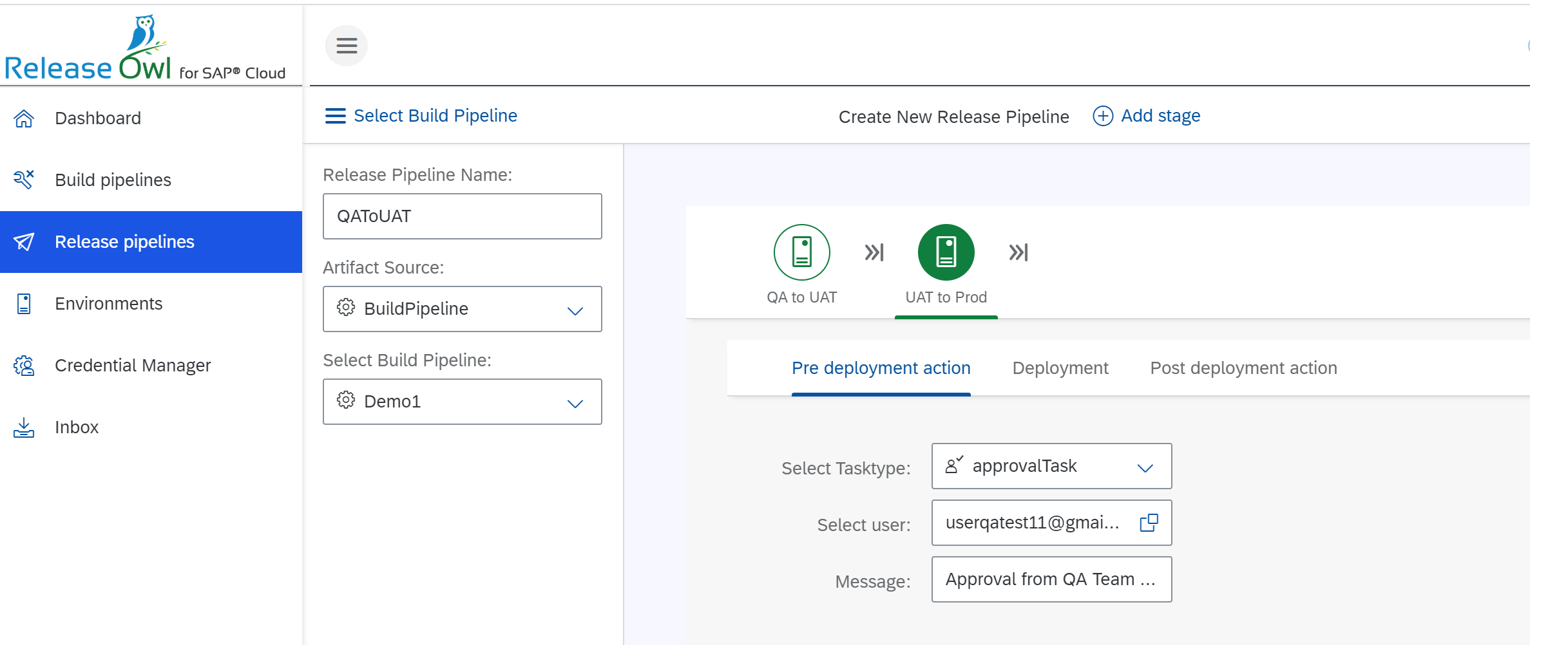Select the Credential Manager gear-people icon
The image size is (1568, 645).
pos(24,365)
